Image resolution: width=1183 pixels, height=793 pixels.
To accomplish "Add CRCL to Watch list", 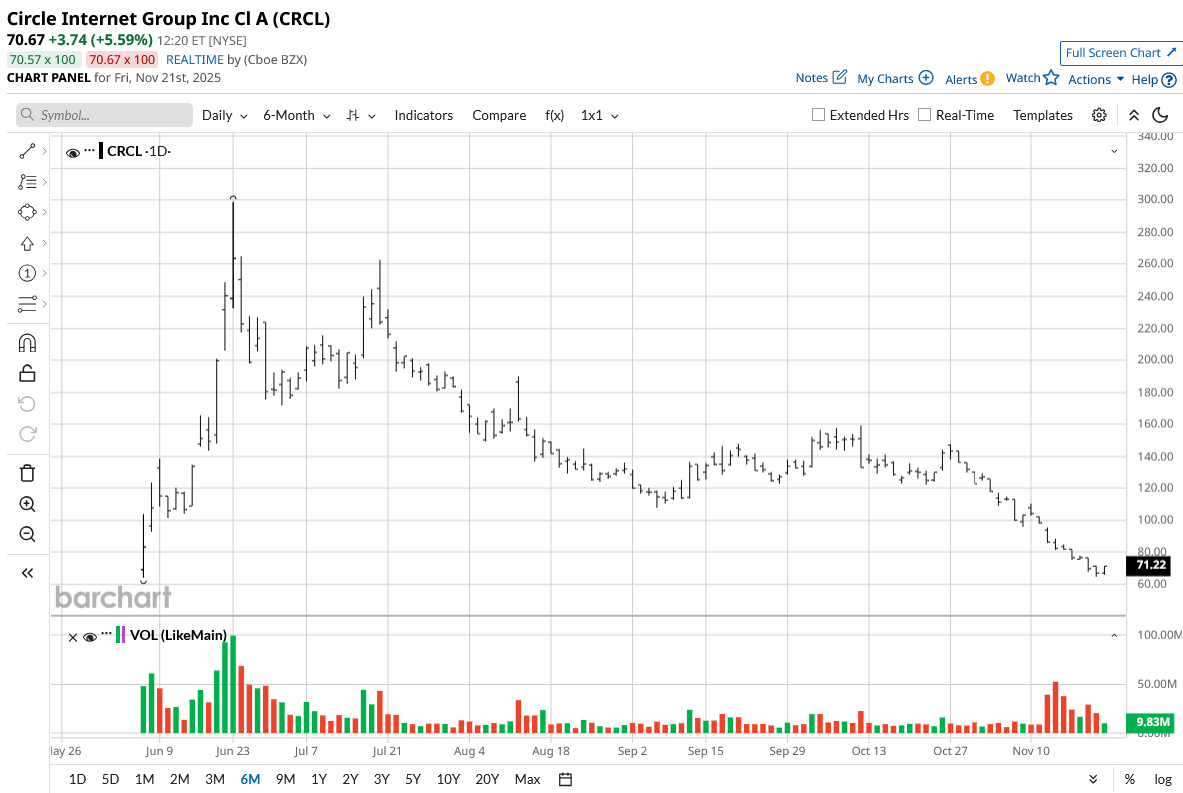I will coord(1052,77).
